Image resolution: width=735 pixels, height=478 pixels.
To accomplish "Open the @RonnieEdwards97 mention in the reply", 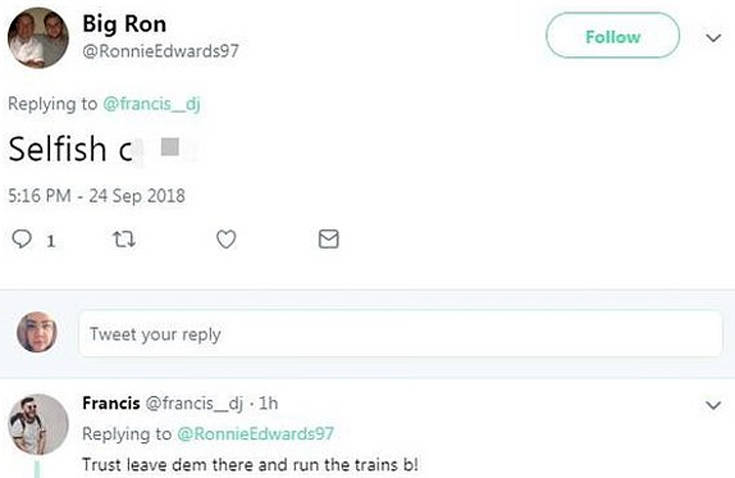I will [255, 434].
